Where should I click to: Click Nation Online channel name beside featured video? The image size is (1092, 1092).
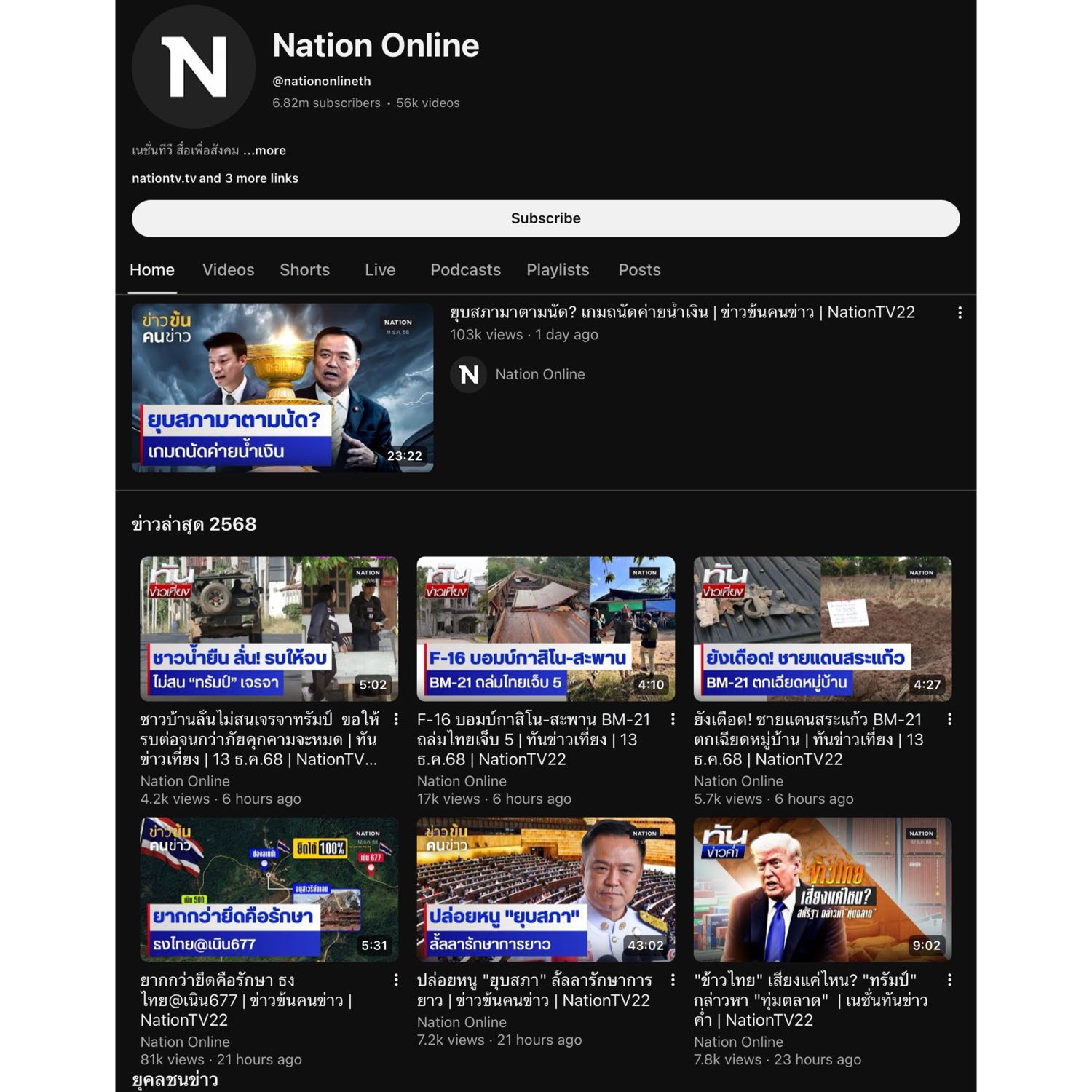(540, 374)
